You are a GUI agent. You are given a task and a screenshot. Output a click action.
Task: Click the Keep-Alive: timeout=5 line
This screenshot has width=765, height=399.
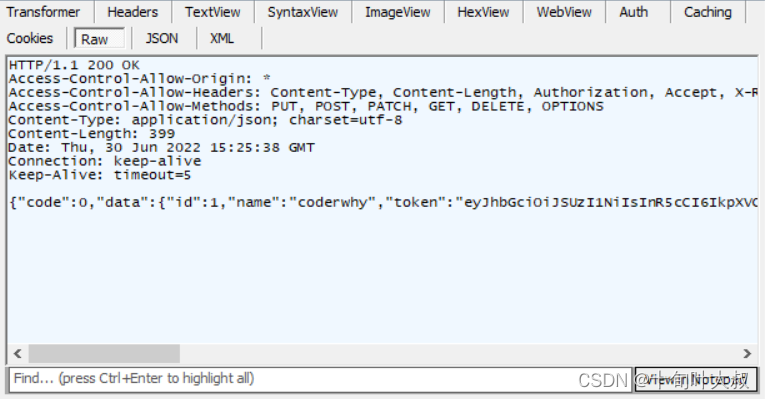coord(100,175)
